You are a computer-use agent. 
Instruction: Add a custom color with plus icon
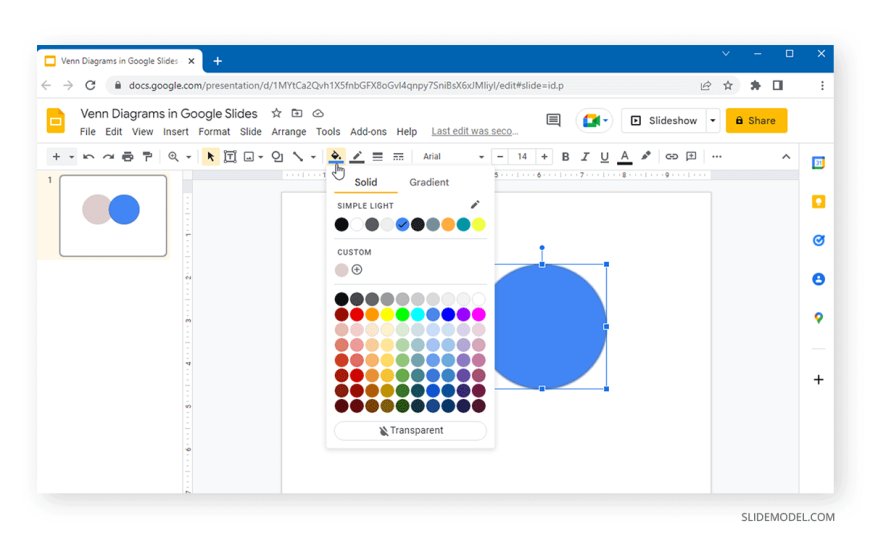357,270
